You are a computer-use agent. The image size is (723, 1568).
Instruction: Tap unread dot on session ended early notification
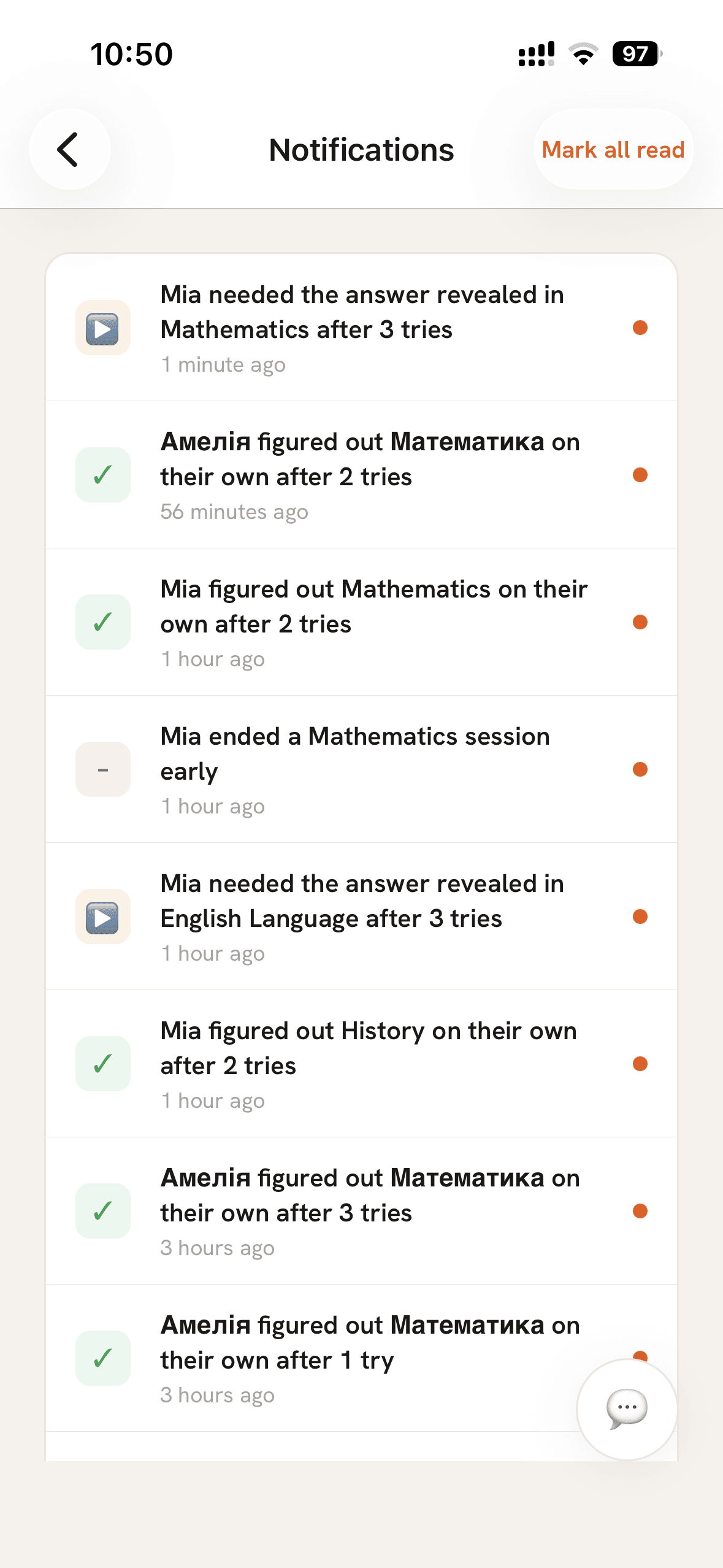[x=640, y=769]
